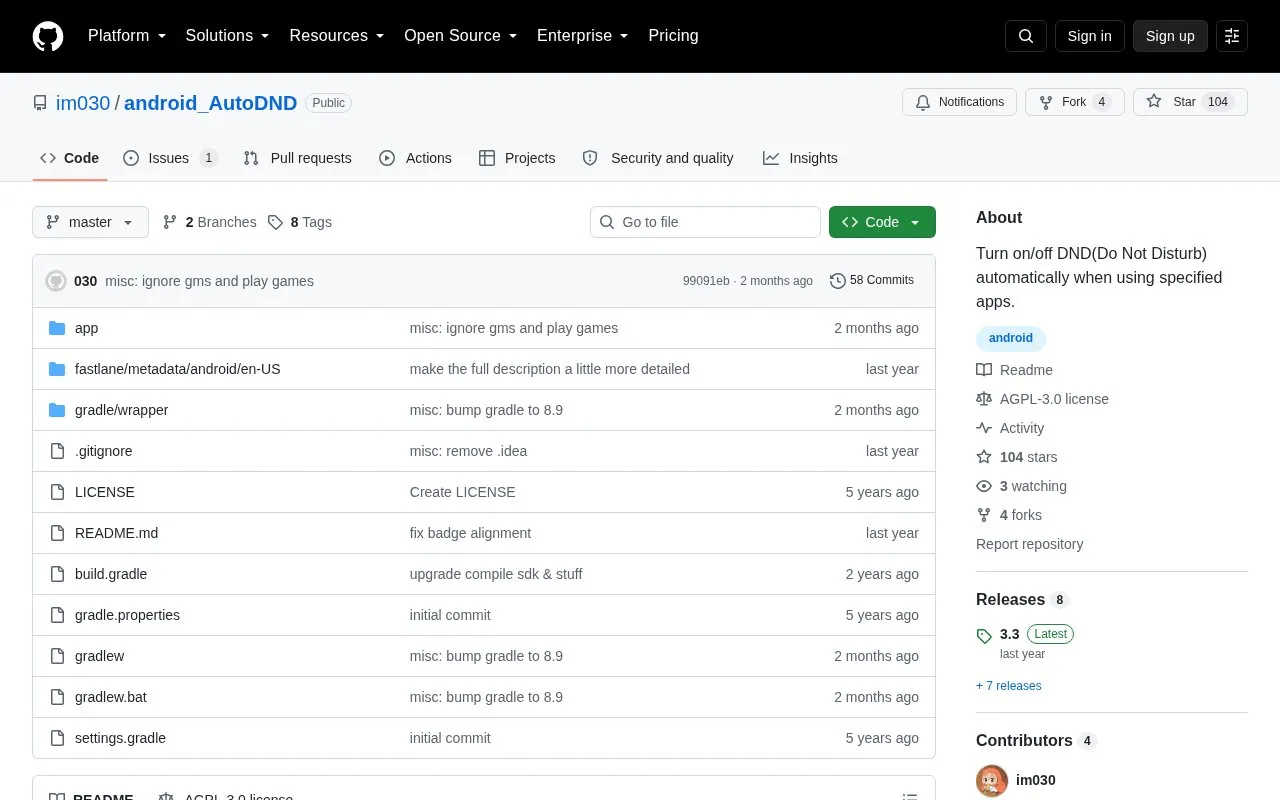
Task: Open the Projects tab
Action: pyautogui.click(x=517, y=158)
